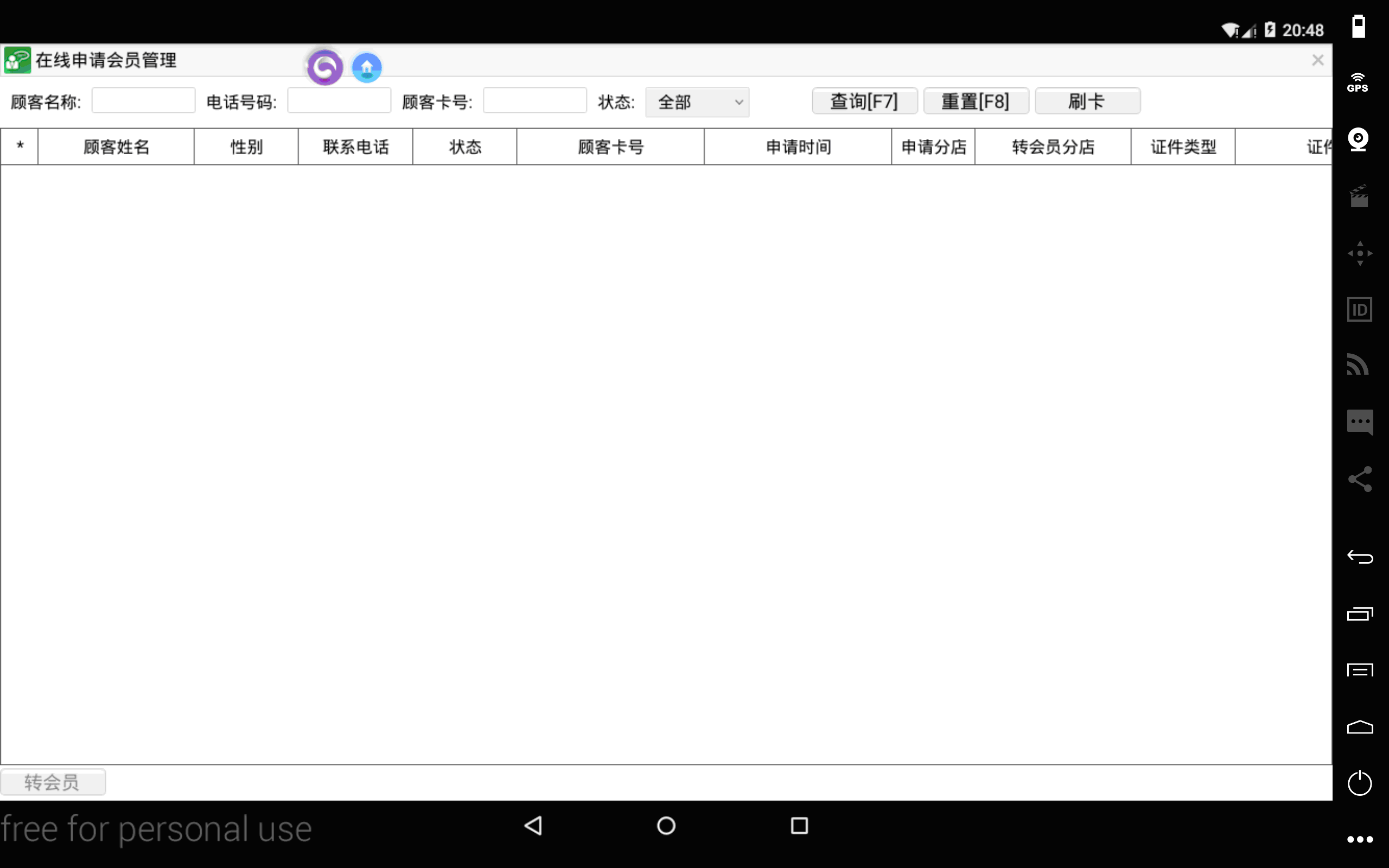Focus the 电话号码 input field
This screenshot has width=1389, height=868.
tap(339, 100)
